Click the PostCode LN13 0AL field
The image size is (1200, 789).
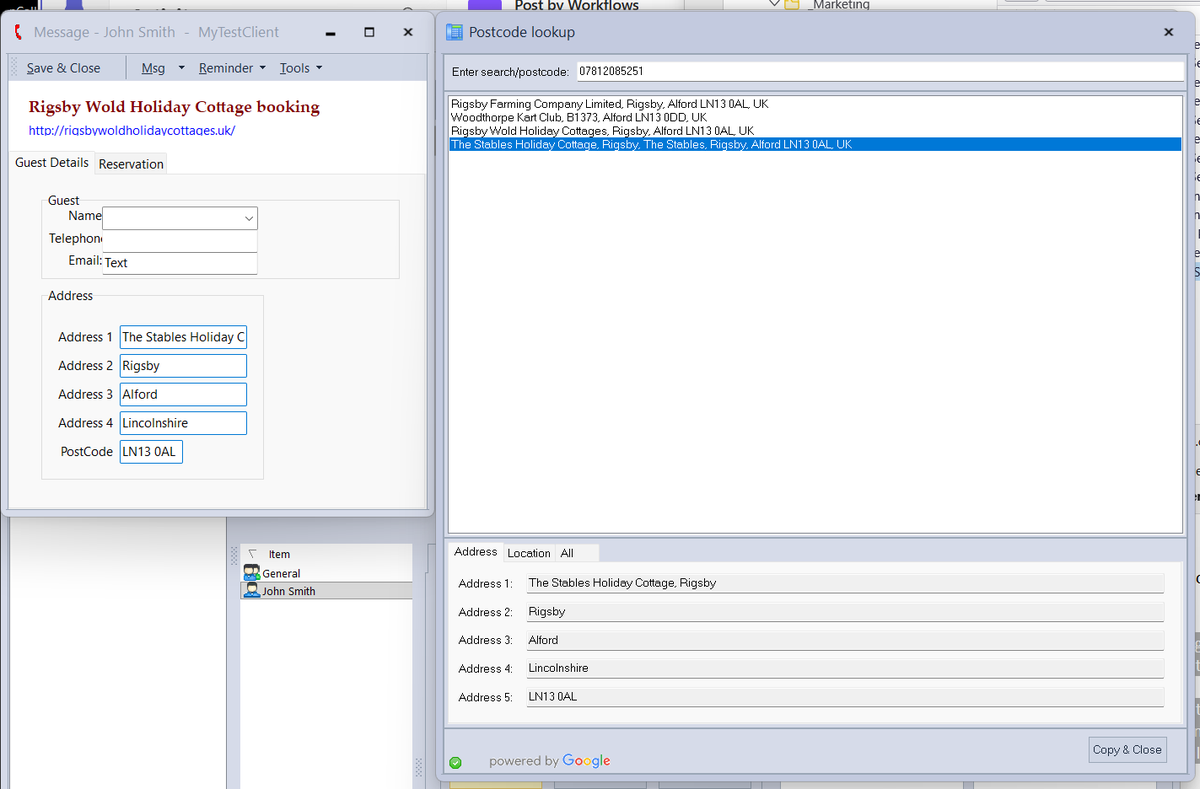coord(151,452)
